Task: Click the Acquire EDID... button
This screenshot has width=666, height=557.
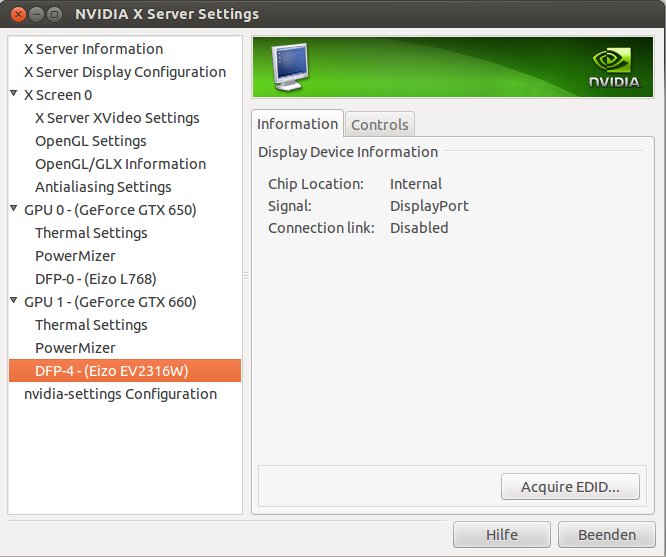Action: (x=570, y=486)
